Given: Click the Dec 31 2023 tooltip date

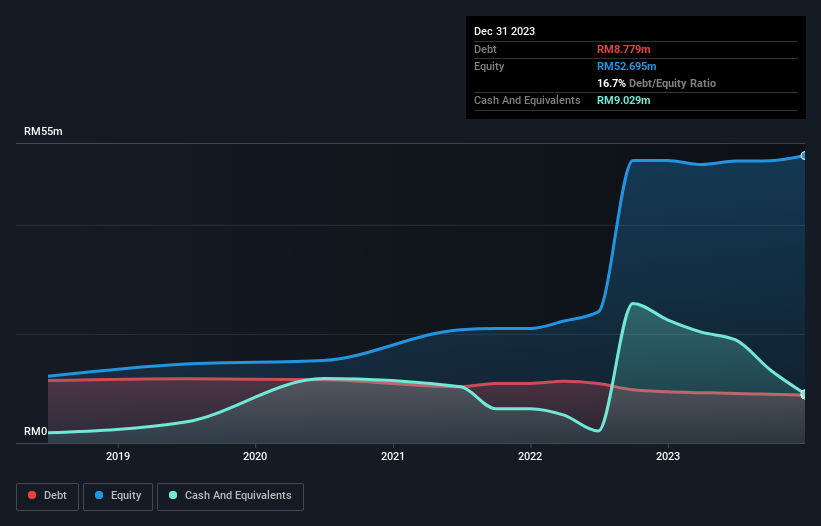Looking at the screenshot, I should pos(504,31).
